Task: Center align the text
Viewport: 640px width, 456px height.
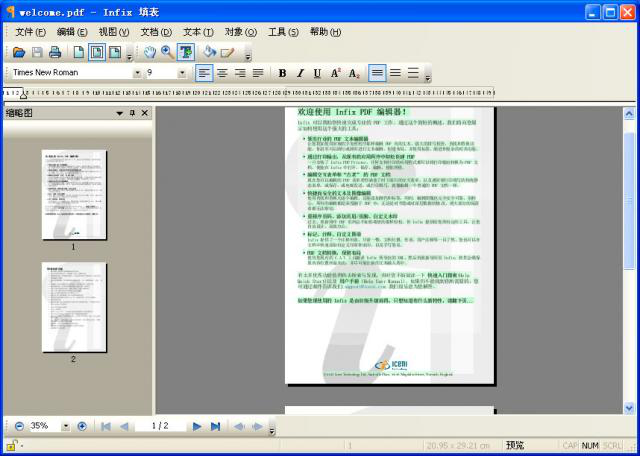Action: tap(222, 73)
